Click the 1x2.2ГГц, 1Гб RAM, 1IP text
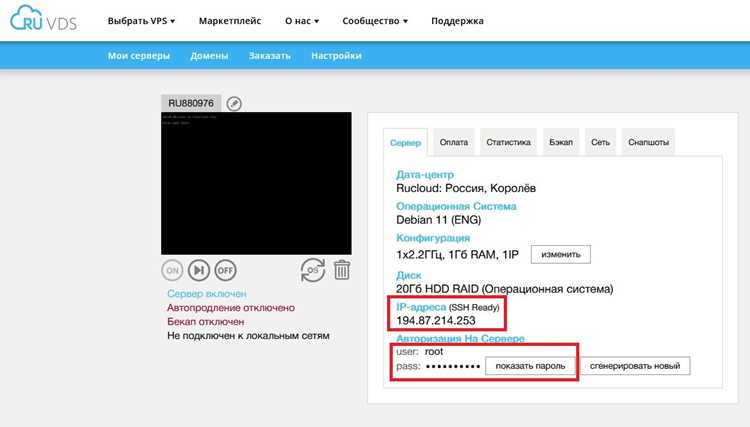The height and width of the screenshot is (427, 750). click(x=457, y=255)
